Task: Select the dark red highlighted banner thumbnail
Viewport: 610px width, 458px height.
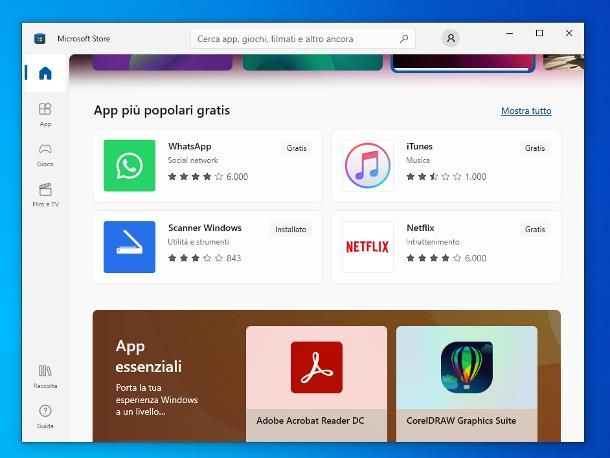Action: (x=463, y=63)
